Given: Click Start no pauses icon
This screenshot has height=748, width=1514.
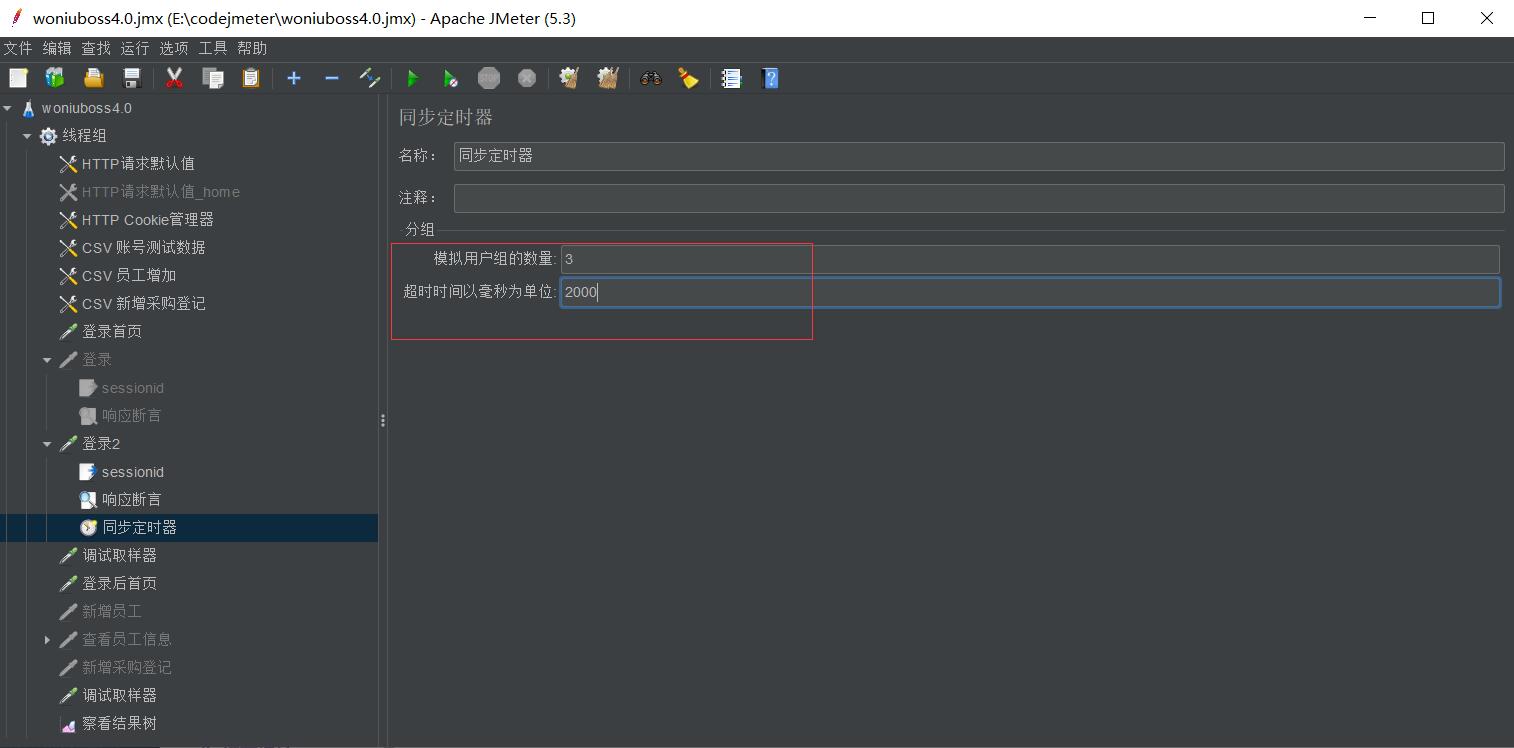Looking at the screenshot, I should [x=451, y=78].
